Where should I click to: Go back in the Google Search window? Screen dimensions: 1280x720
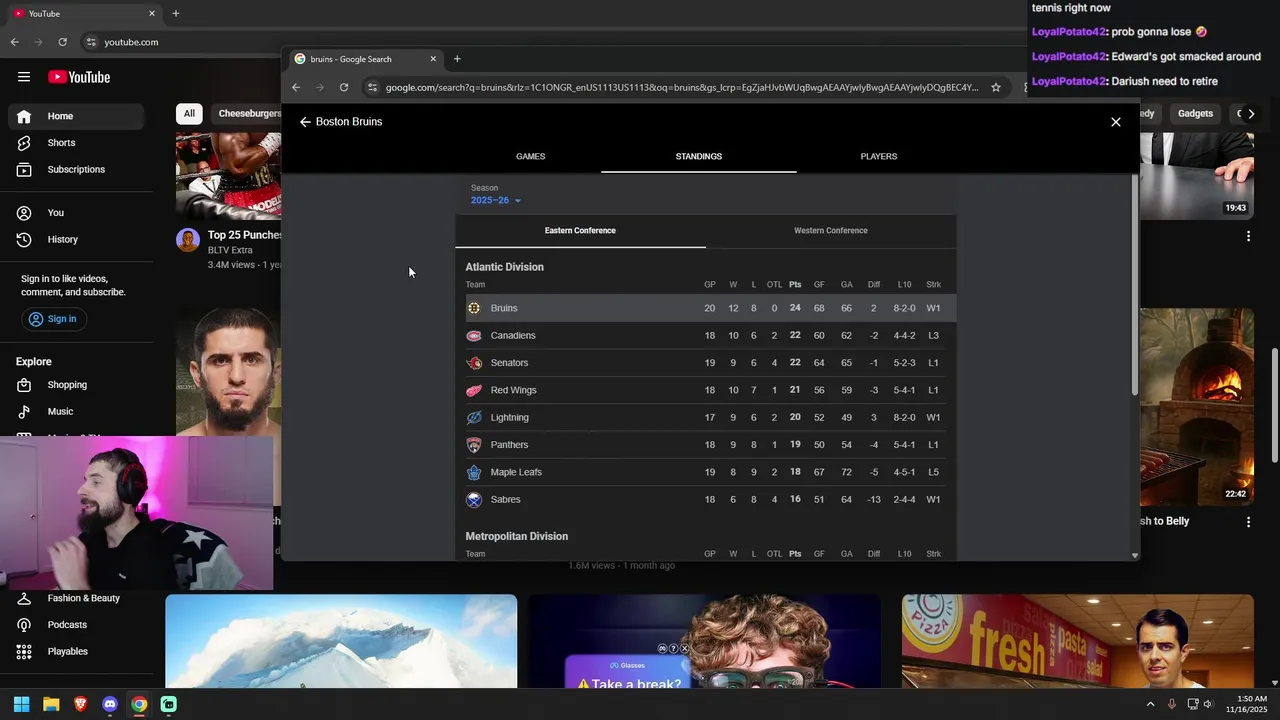[296, 87]
